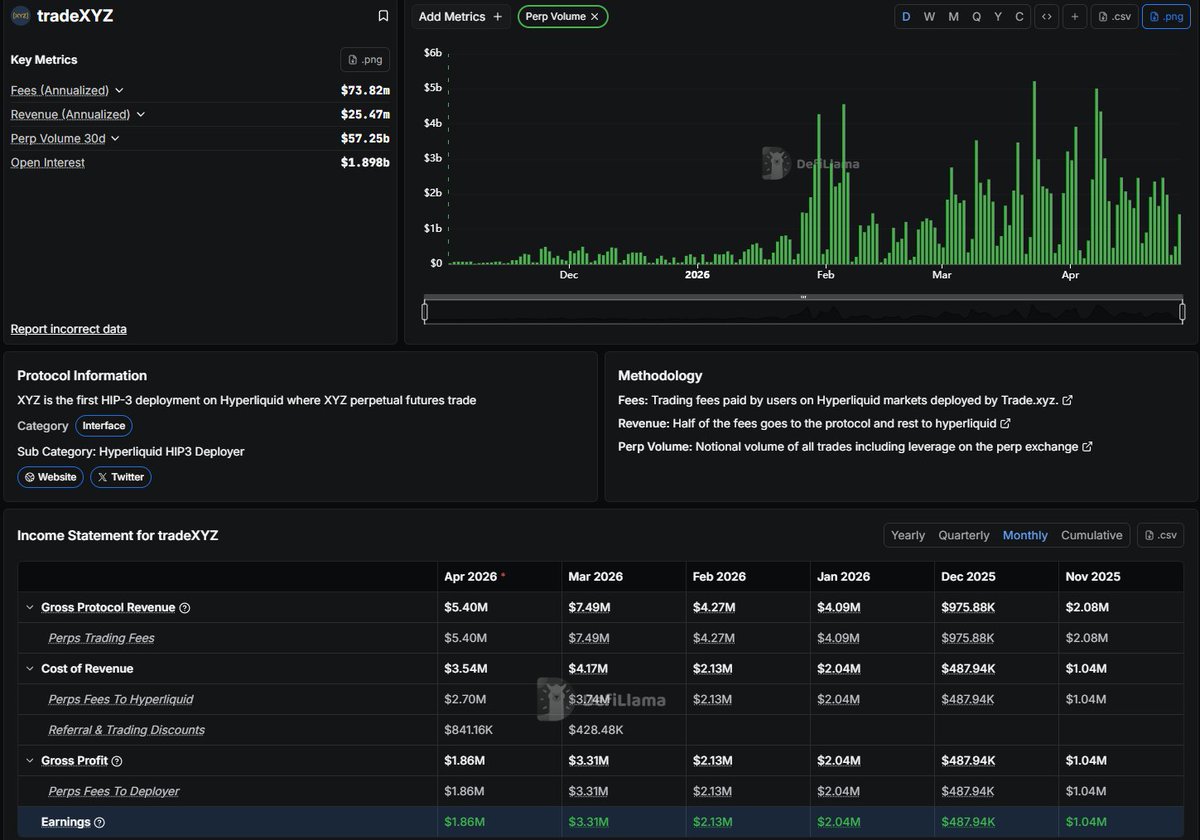1200x840 pixels.
Task: Open the Revenue methodology external link icon
Action: click(x=1006, y=423)
